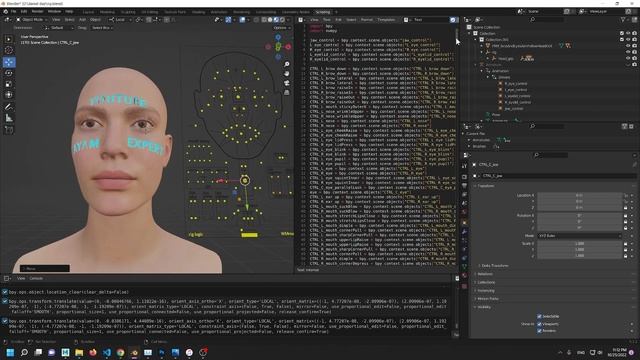The width and height of the screenshot is (640, 360).
Task: Open Windows taskbar search
Action: pyautogui.click(x=24, y=352)
